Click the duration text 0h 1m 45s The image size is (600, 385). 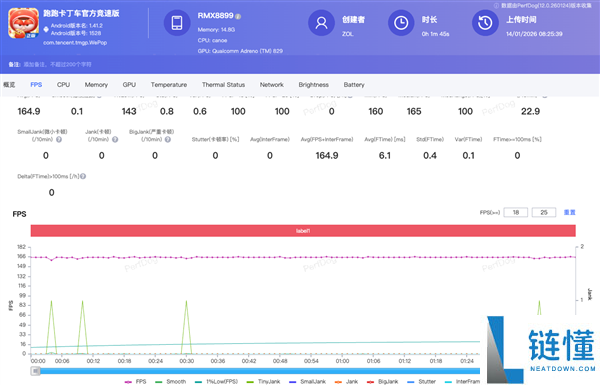tap(435, 34)
